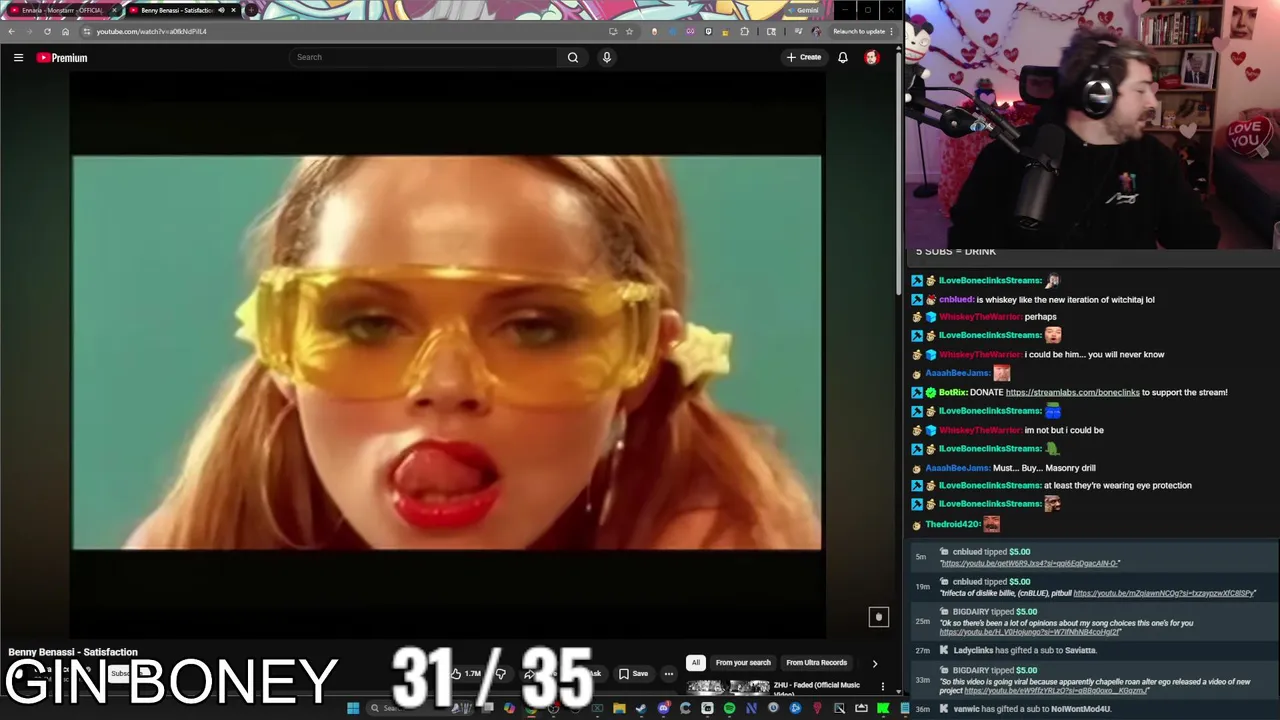
Task: Go to YouTube Premium home logo
Action: coord(62,57)
